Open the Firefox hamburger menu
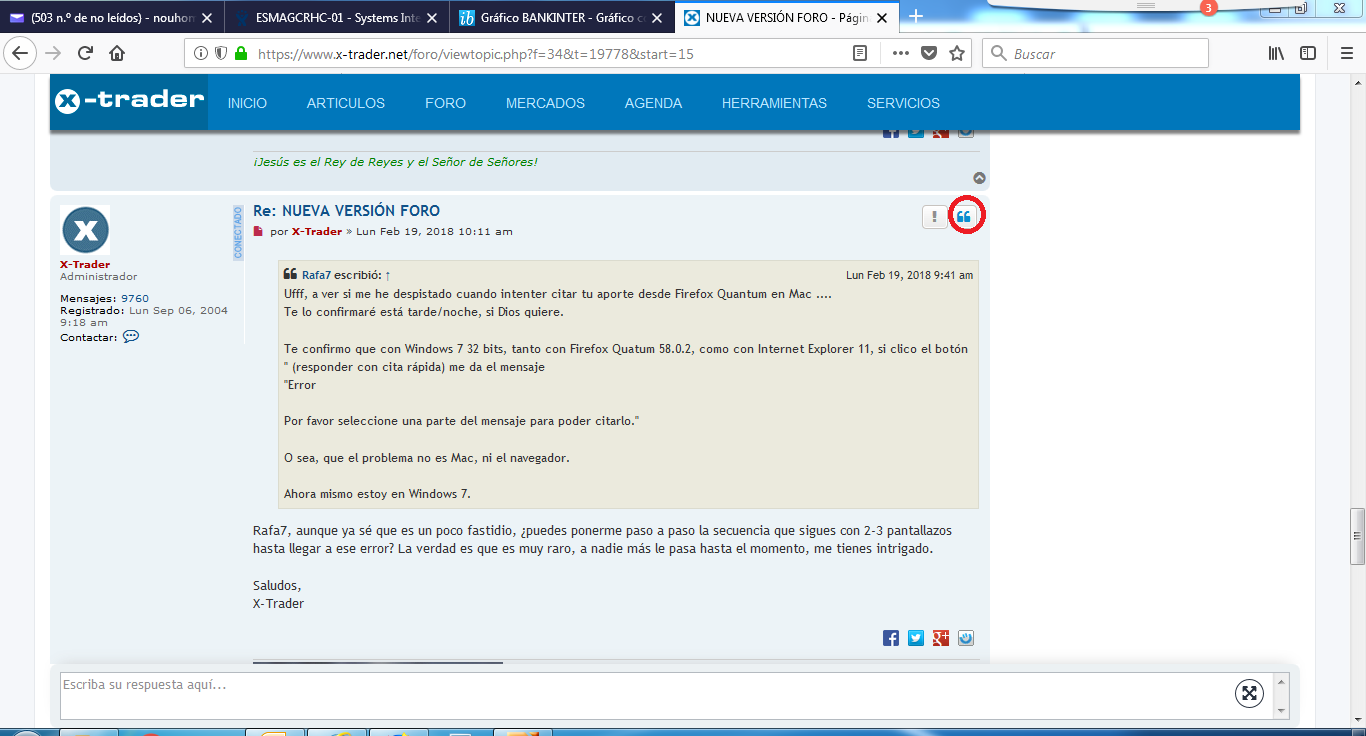This screenshot has height=736, width=1366. [x=1346, y=54]
